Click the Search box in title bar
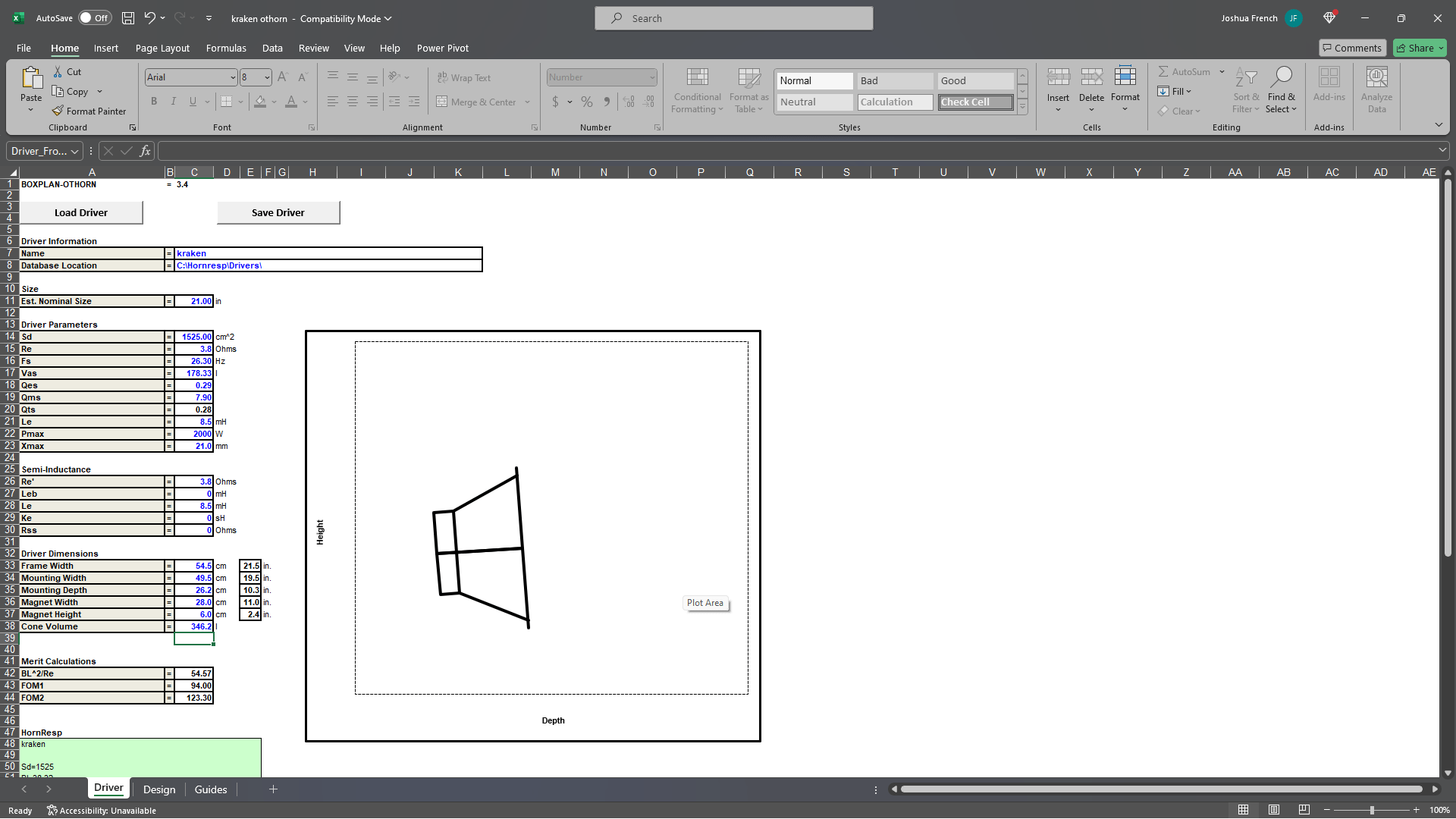1456x819 pixels. (734, 18)
